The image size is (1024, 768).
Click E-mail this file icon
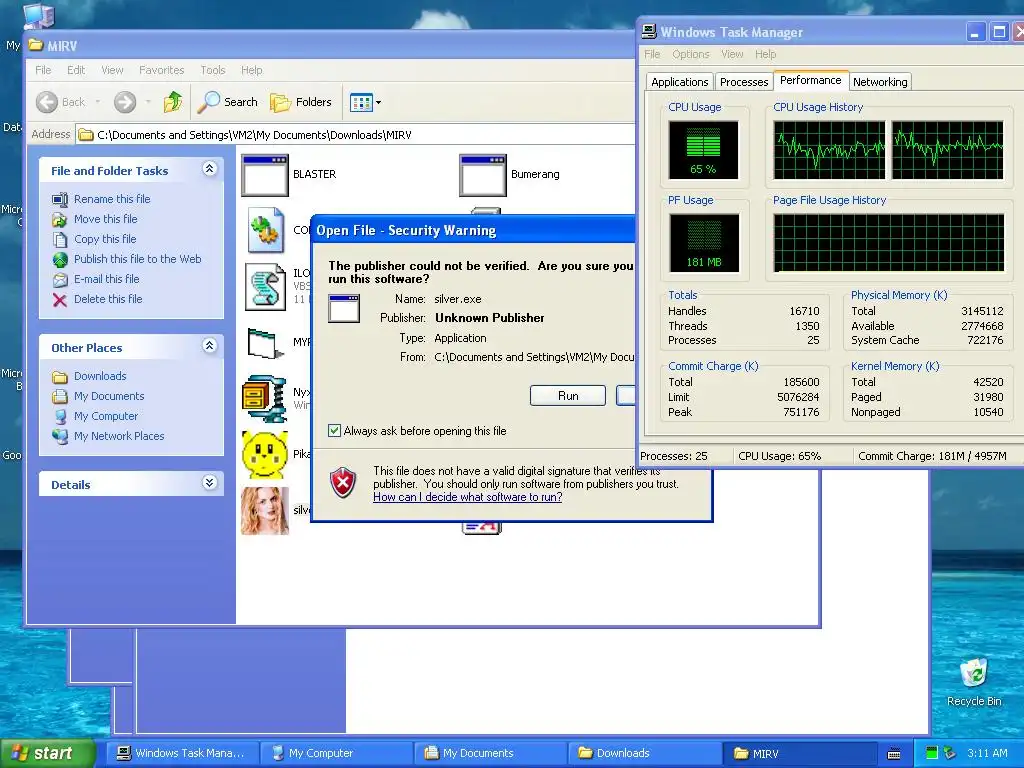click(x=60, y=280)
